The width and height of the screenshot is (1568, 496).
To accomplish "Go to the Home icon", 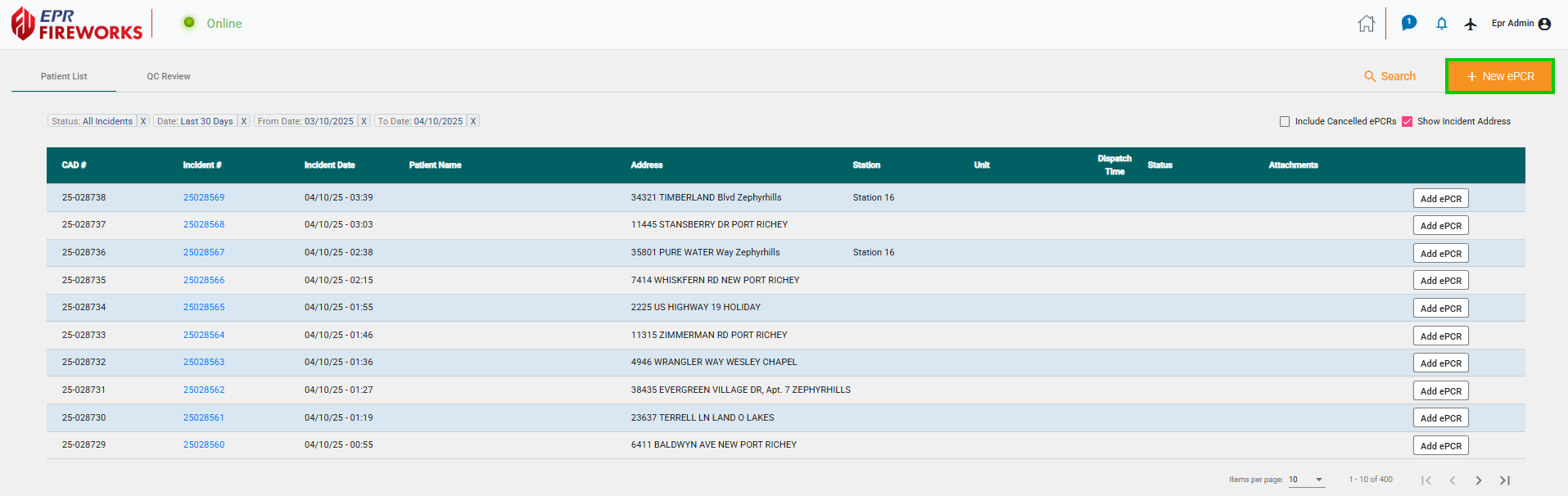I will [1366, 24].
